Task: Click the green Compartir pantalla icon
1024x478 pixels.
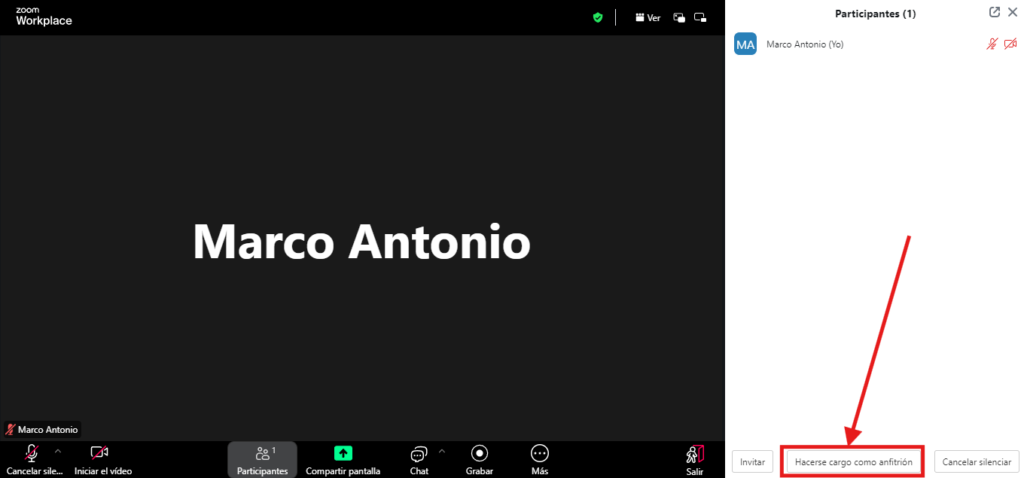Action: 343,453
